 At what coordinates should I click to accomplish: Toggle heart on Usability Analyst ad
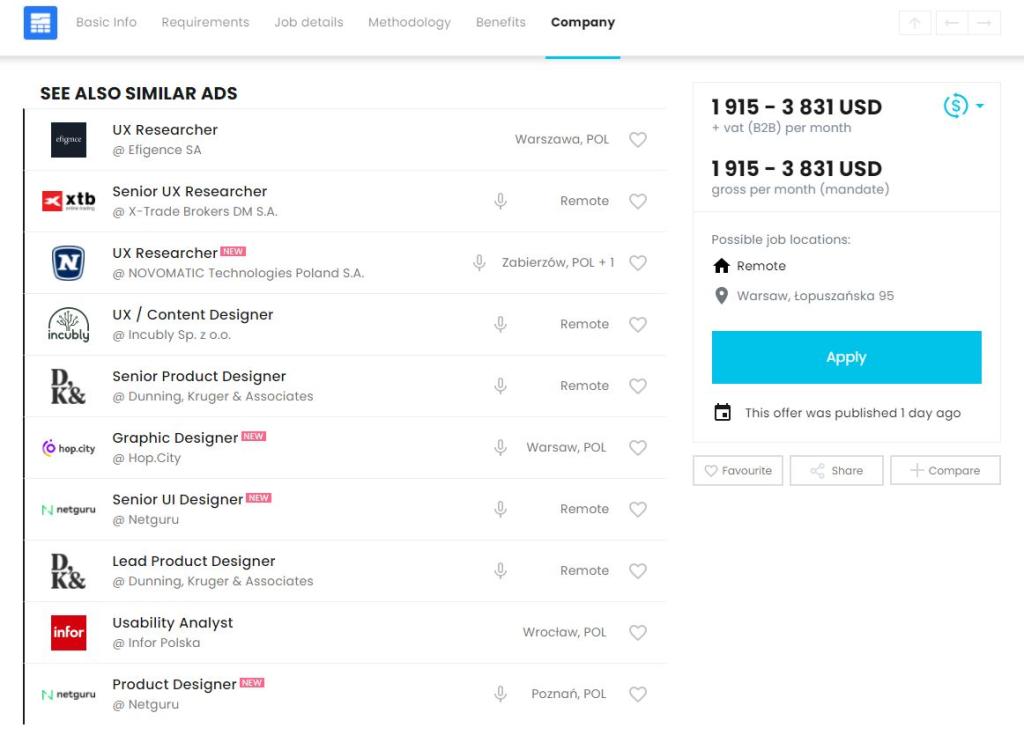(638, 632)
